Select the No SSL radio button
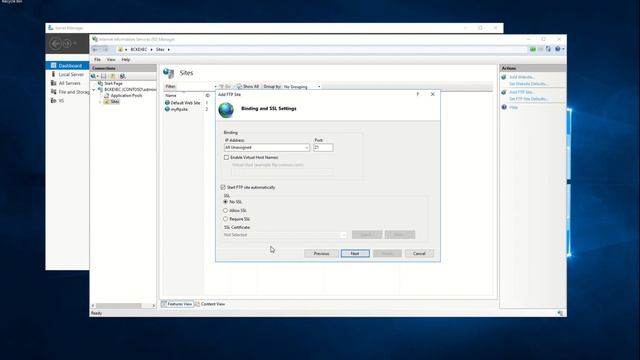Viewport: 640px width, 360px height. pyautogui.click(x=225, y=202)
